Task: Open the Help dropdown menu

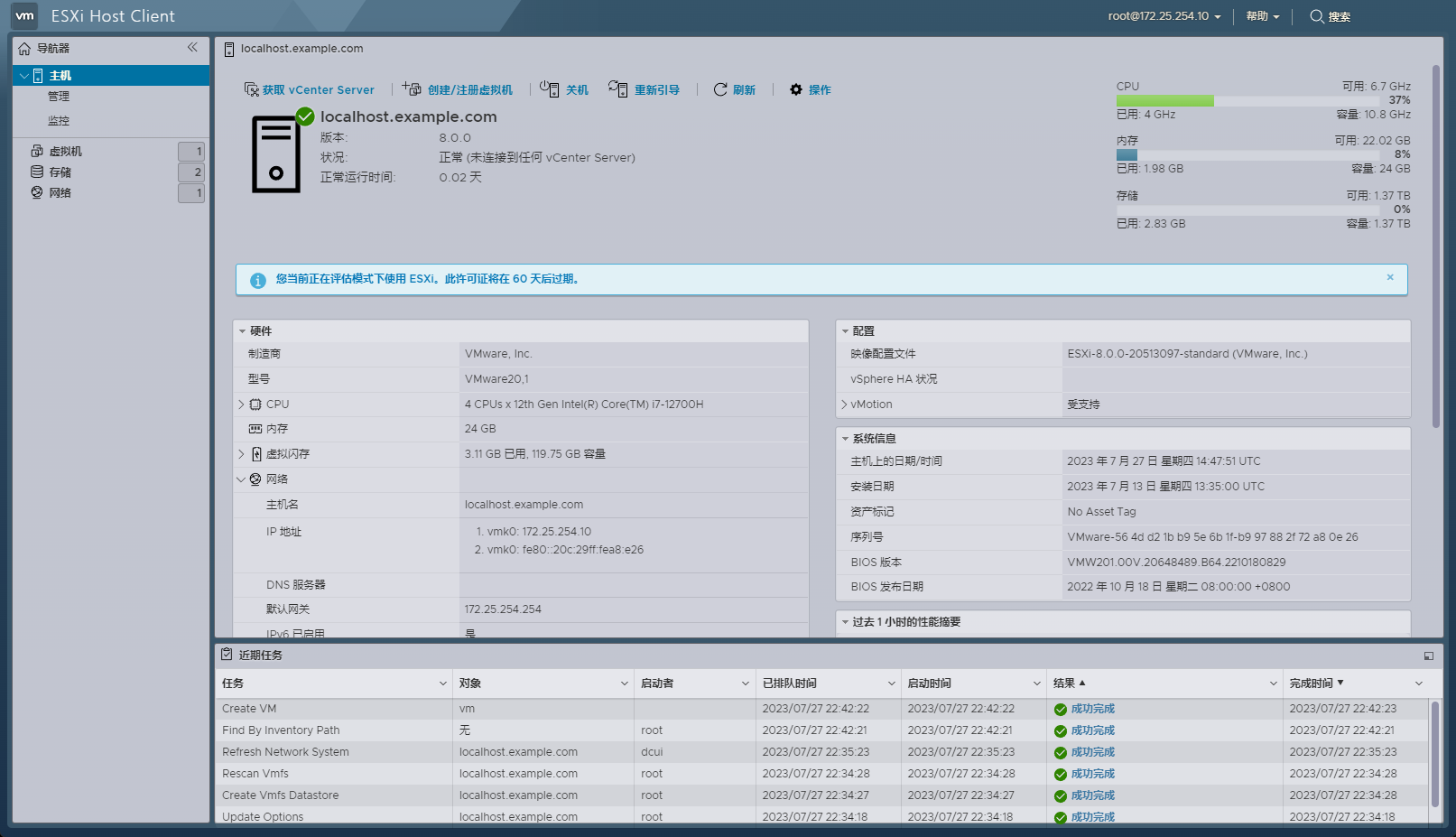Action: (1263, 16)
